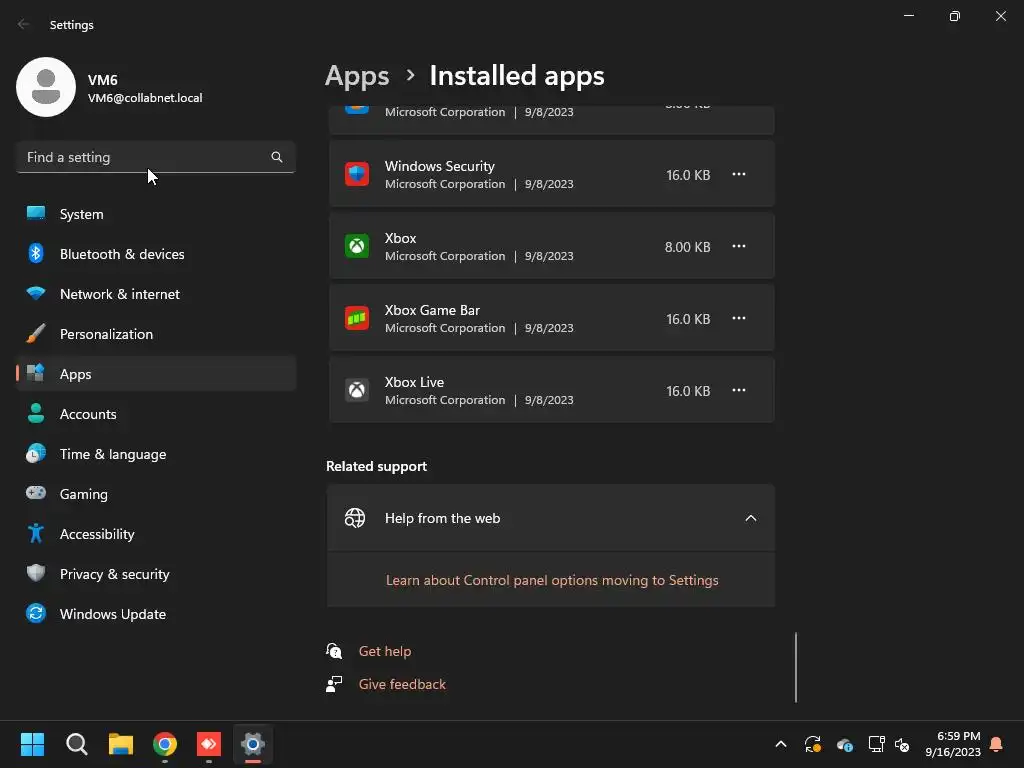Click the Xbox Game Bar app icon
This screenshot has width=1024, height=768.
pyautogui.click(x=357, y=318)
